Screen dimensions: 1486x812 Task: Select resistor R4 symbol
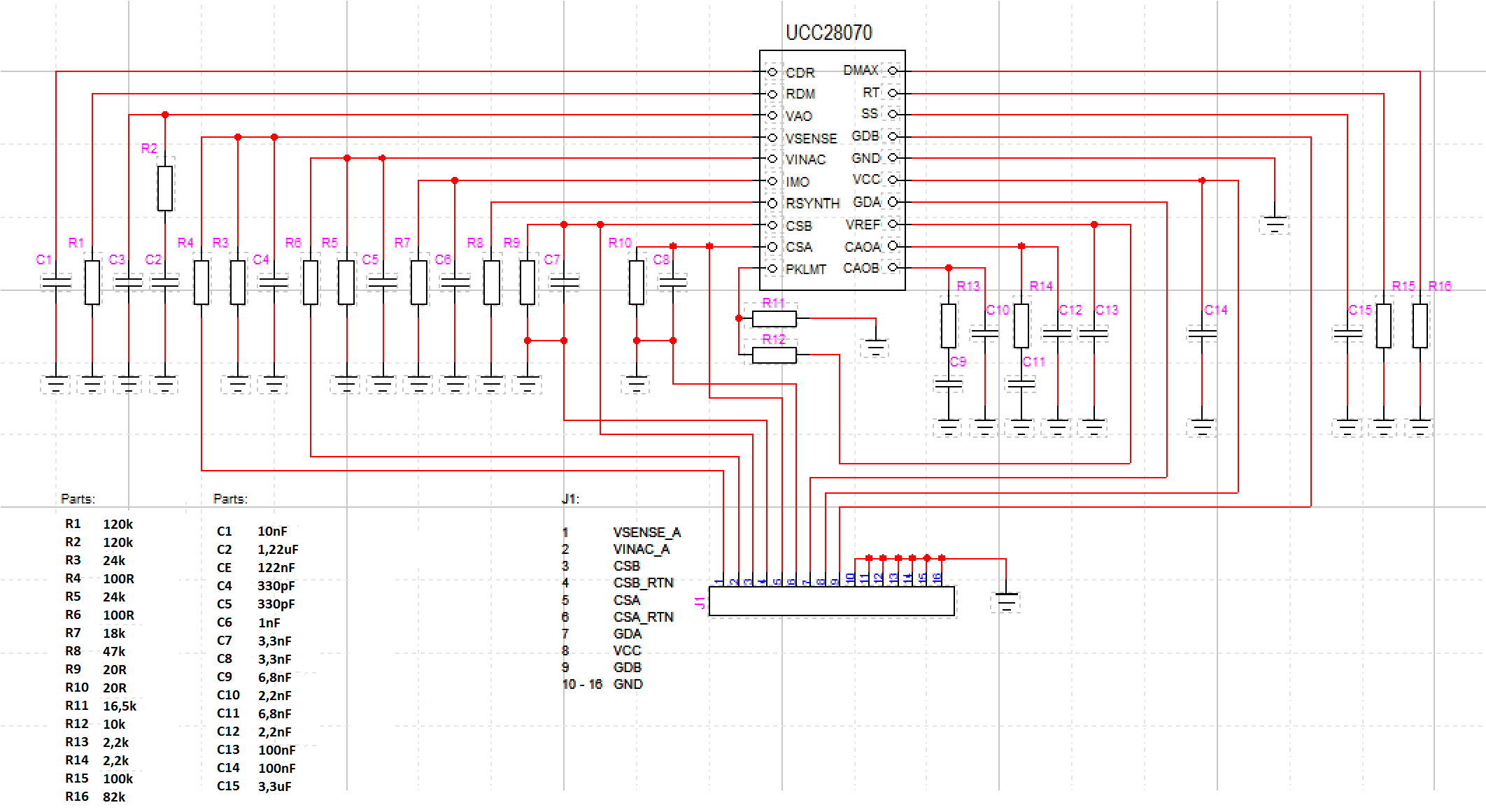(x=201, y=282)
